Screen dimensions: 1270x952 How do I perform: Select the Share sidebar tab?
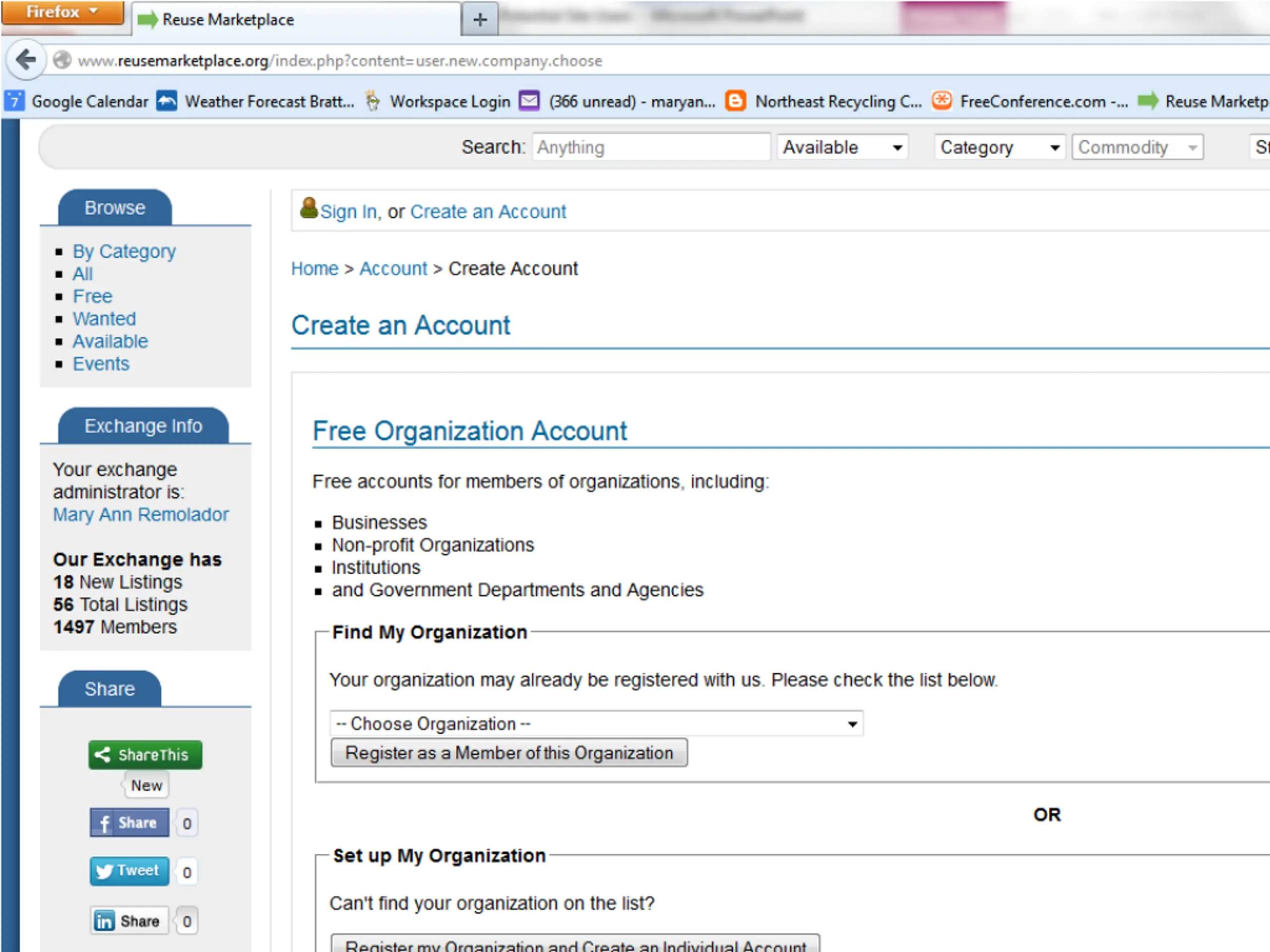pos(110,689)
